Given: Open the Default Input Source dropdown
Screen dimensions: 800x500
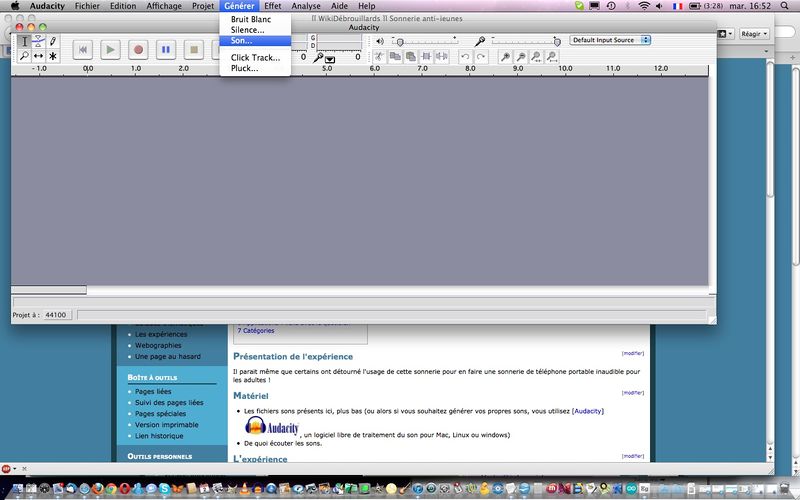Looking at the screenshot, I should [610, 40].
